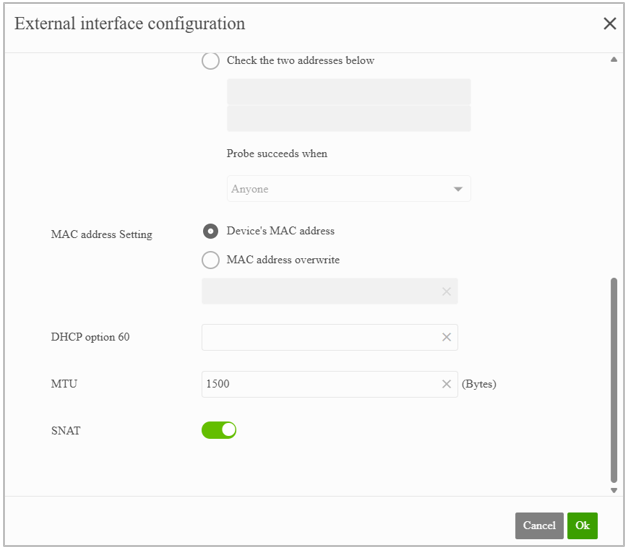Click the first probe address input box
The width and height of the screenshot is (629, 553).
(349, 91)
